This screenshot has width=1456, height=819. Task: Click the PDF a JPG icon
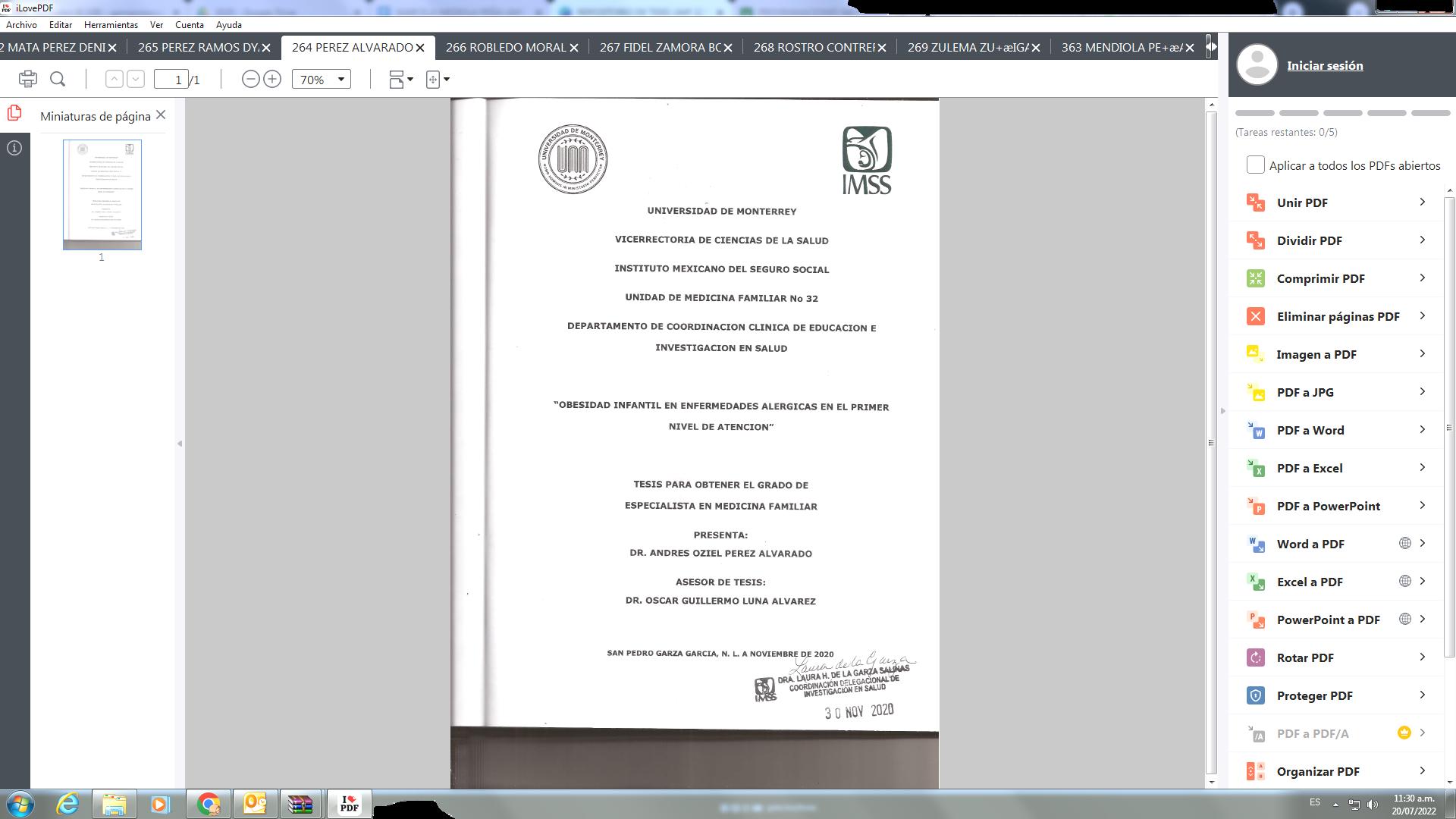tap(1256, 392)
